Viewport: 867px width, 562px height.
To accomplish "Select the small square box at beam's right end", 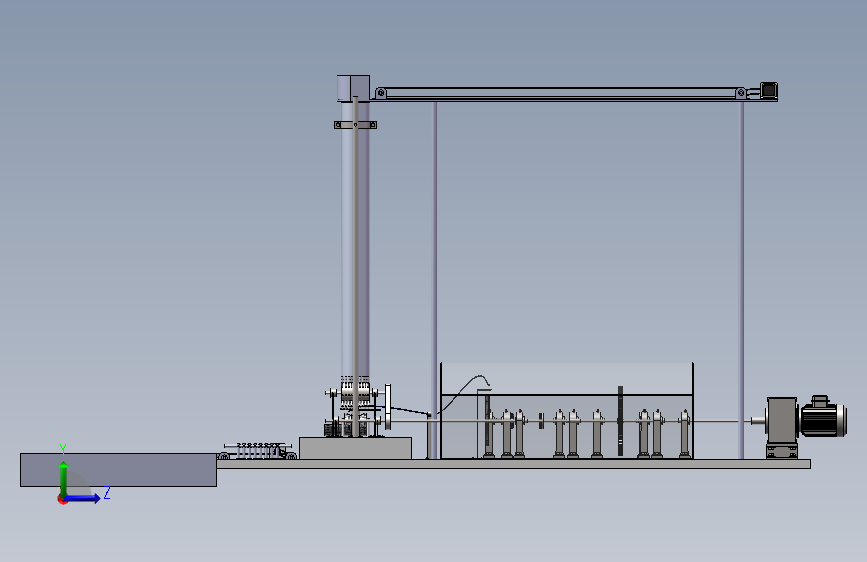I will [x=769, y=90].
